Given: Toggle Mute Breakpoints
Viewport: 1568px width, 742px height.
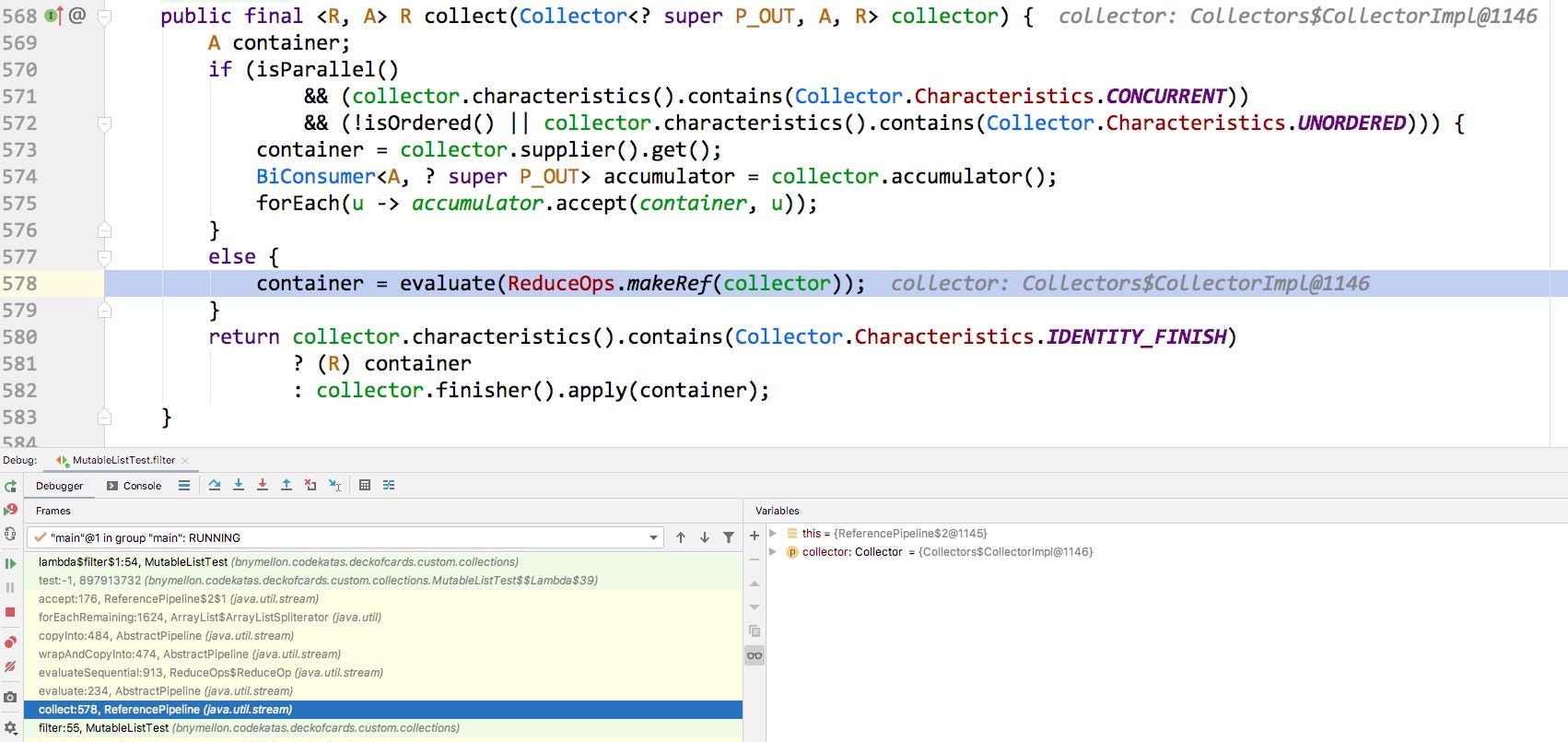Looking at the screenshot, I should coord(10,666).
